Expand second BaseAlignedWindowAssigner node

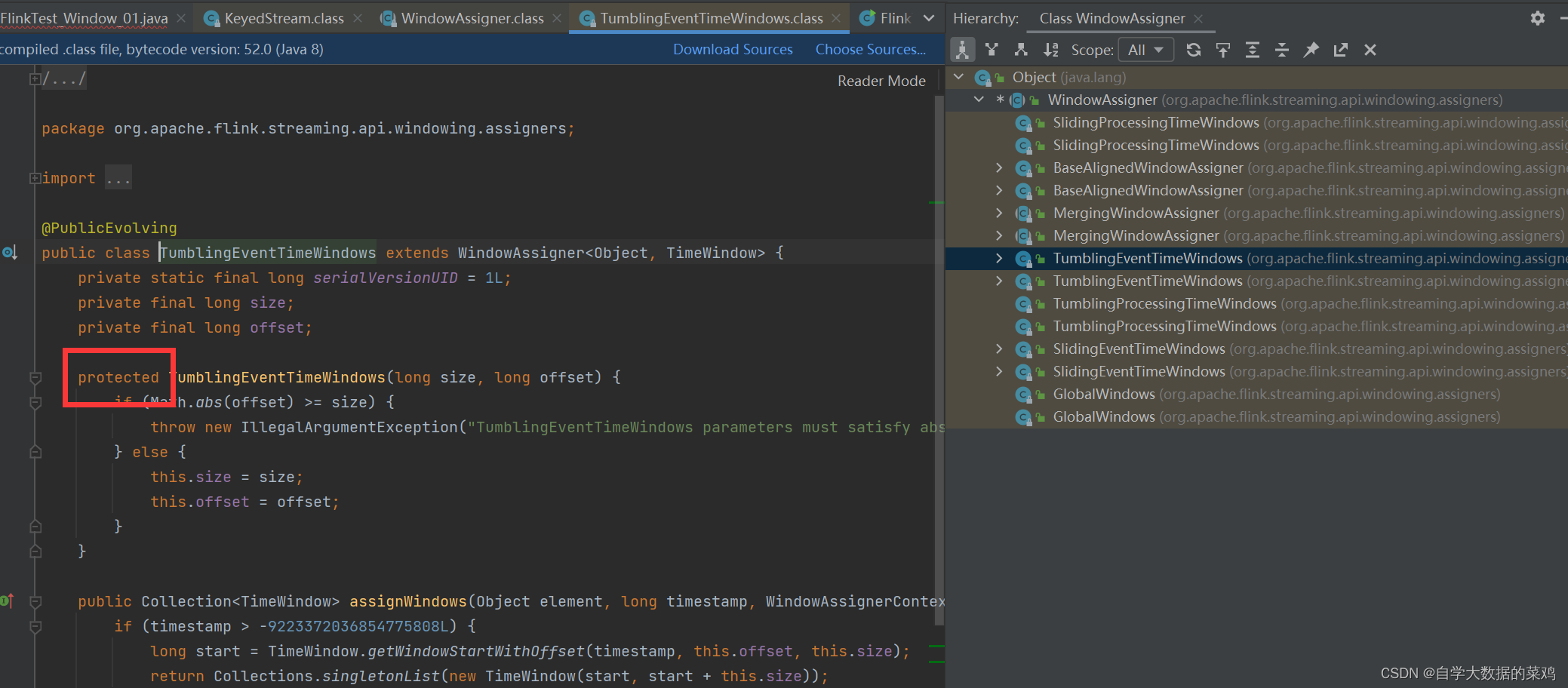point(999,190)
